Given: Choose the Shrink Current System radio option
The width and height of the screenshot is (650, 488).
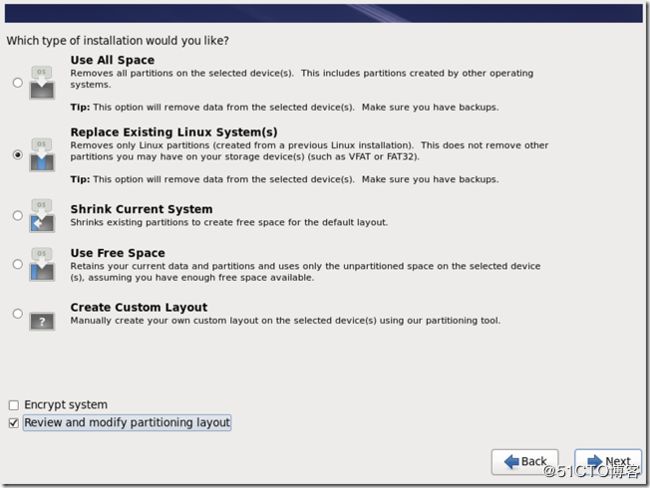Looking at the screenshot, I should (17, 215).
